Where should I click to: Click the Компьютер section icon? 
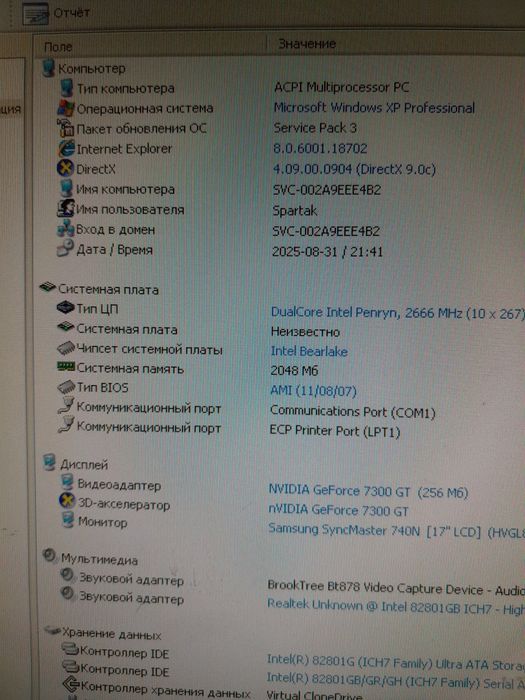(48, 68)
